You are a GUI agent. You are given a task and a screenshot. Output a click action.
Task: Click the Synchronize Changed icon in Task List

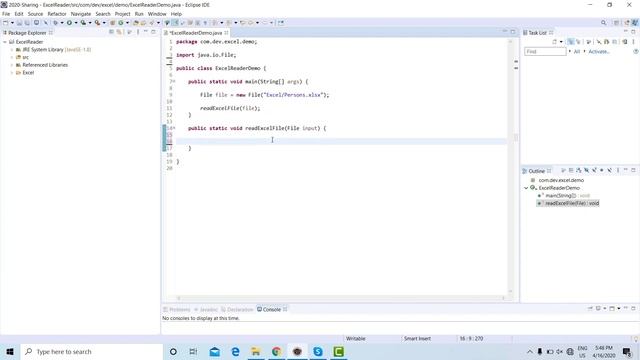[624, 42]
